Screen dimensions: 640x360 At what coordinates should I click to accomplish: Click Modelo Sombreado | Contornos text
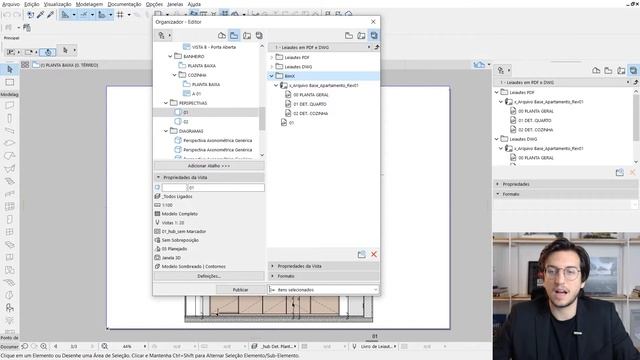coord(193,267)
